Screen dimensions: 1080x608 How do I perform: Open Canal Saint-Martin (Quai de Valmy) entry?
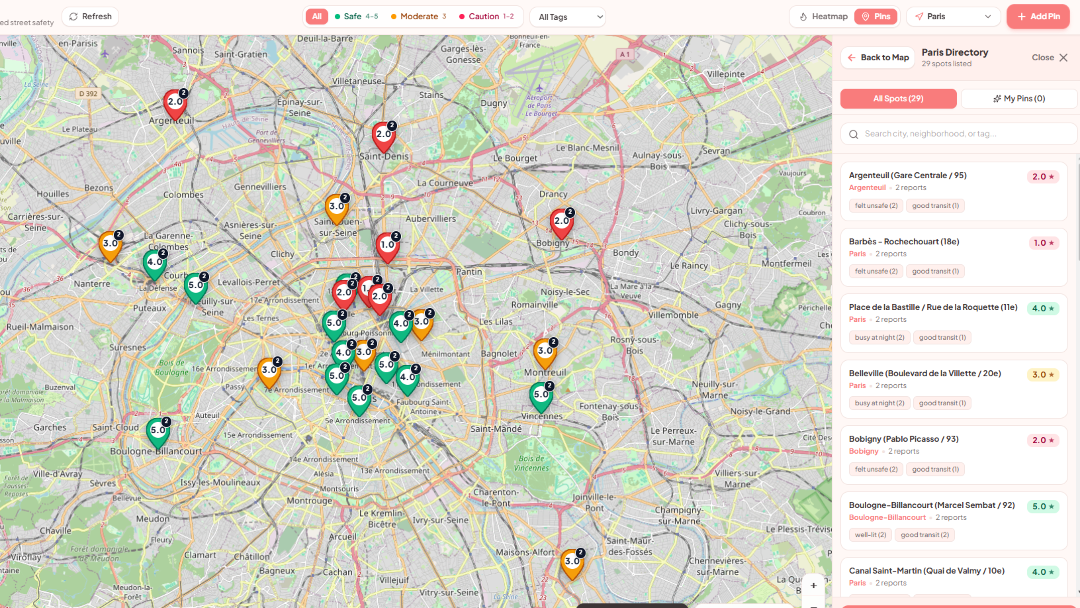(953, 577)
